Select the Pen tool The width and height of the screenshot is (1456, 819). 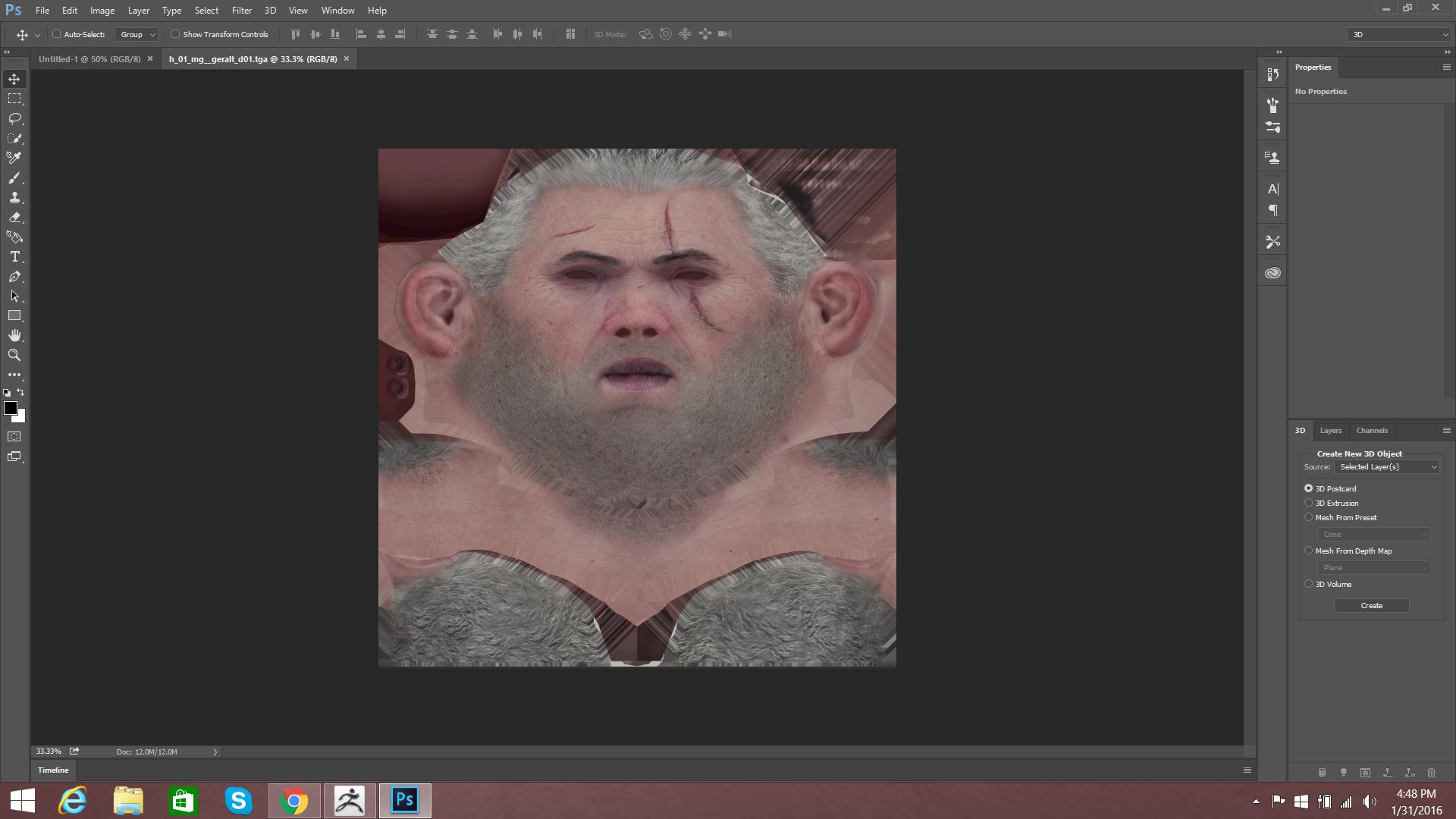click(14, 276)
